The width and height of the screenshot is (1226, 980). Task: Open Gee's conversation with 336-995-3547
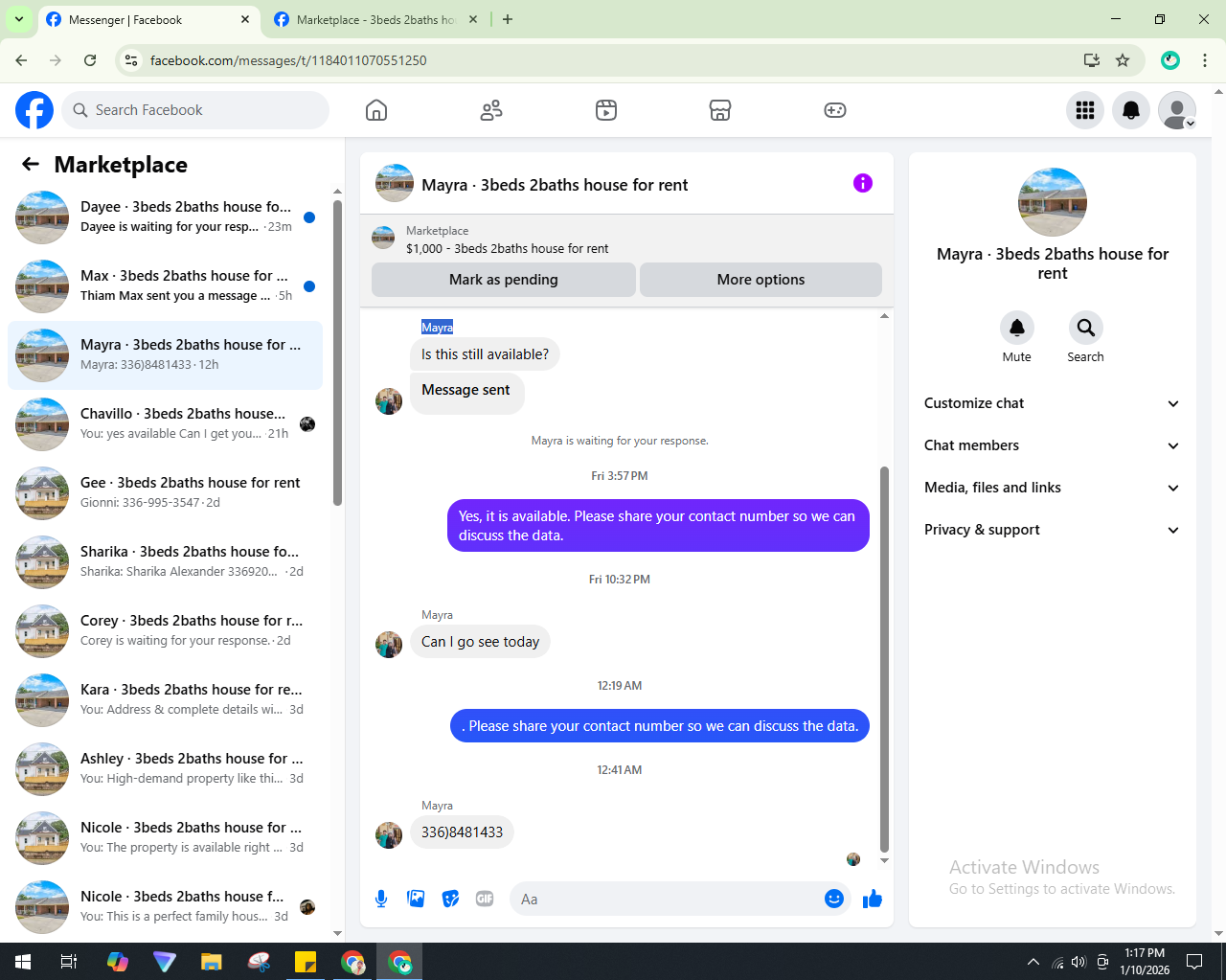click(x=165, y=493)
